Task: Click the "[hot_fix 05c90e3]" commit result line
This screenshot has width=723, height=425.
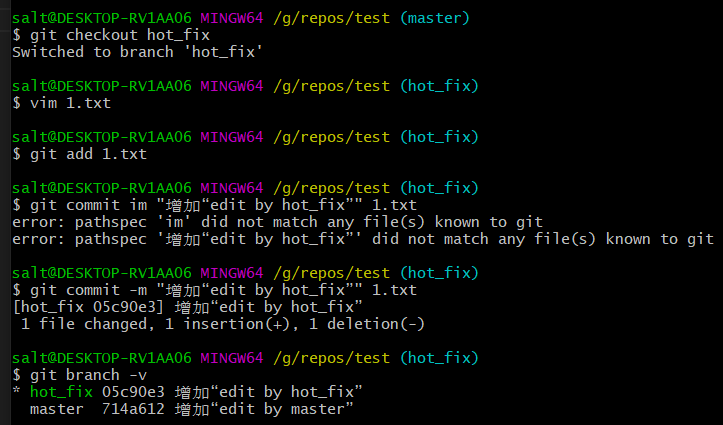Action: [188, 307]
